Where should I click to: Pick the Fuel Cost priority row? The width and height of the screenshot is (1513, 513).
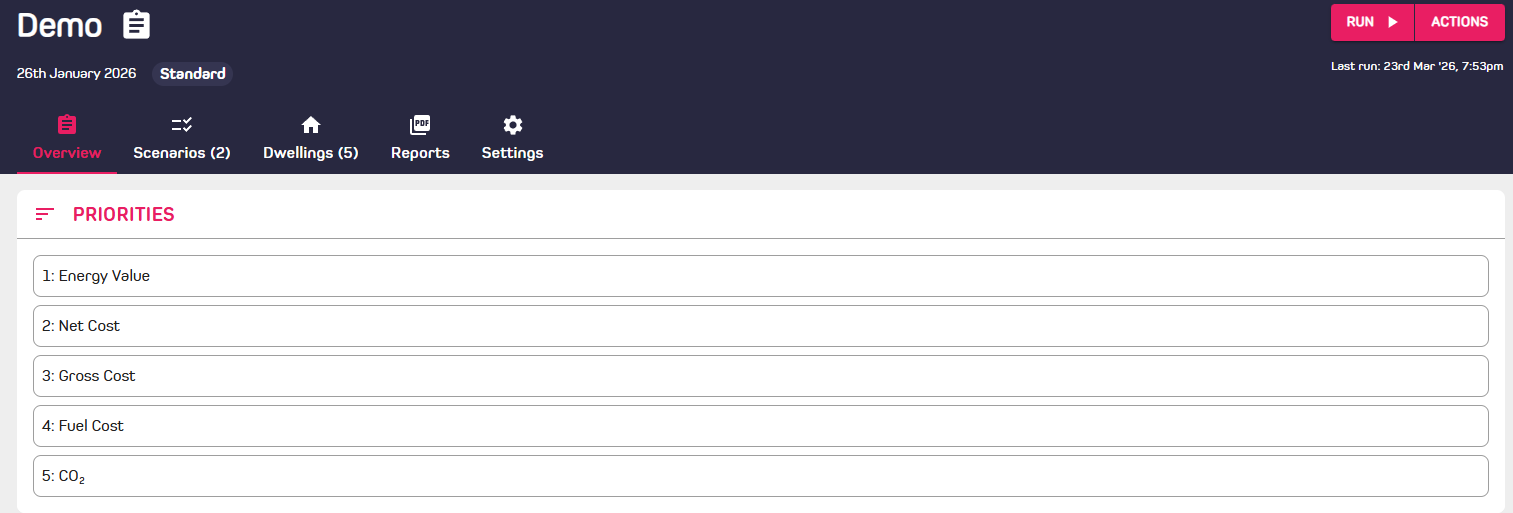(x=760, y=426)
